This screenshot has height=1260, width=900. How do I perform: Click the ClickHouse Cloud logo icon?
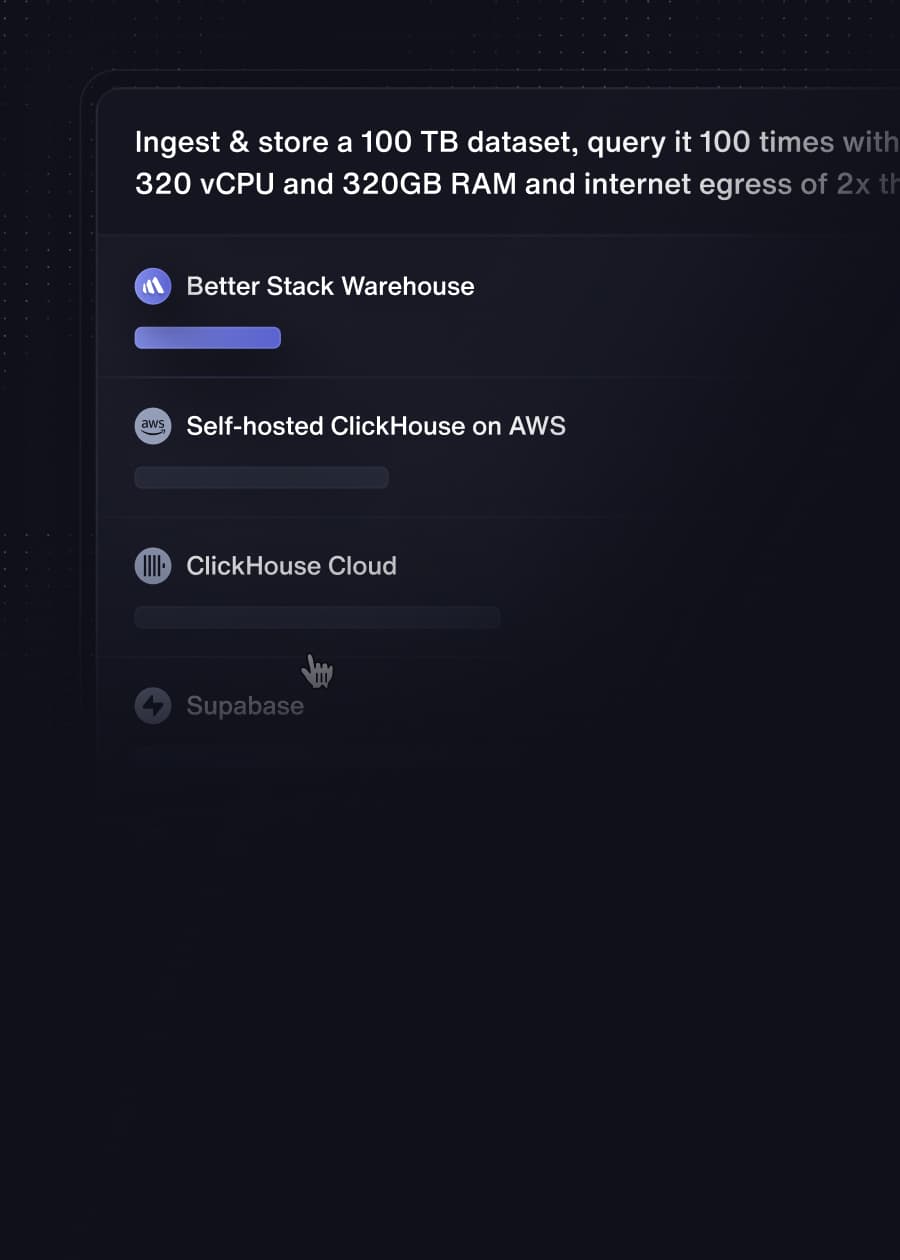[x=153, y=566]
